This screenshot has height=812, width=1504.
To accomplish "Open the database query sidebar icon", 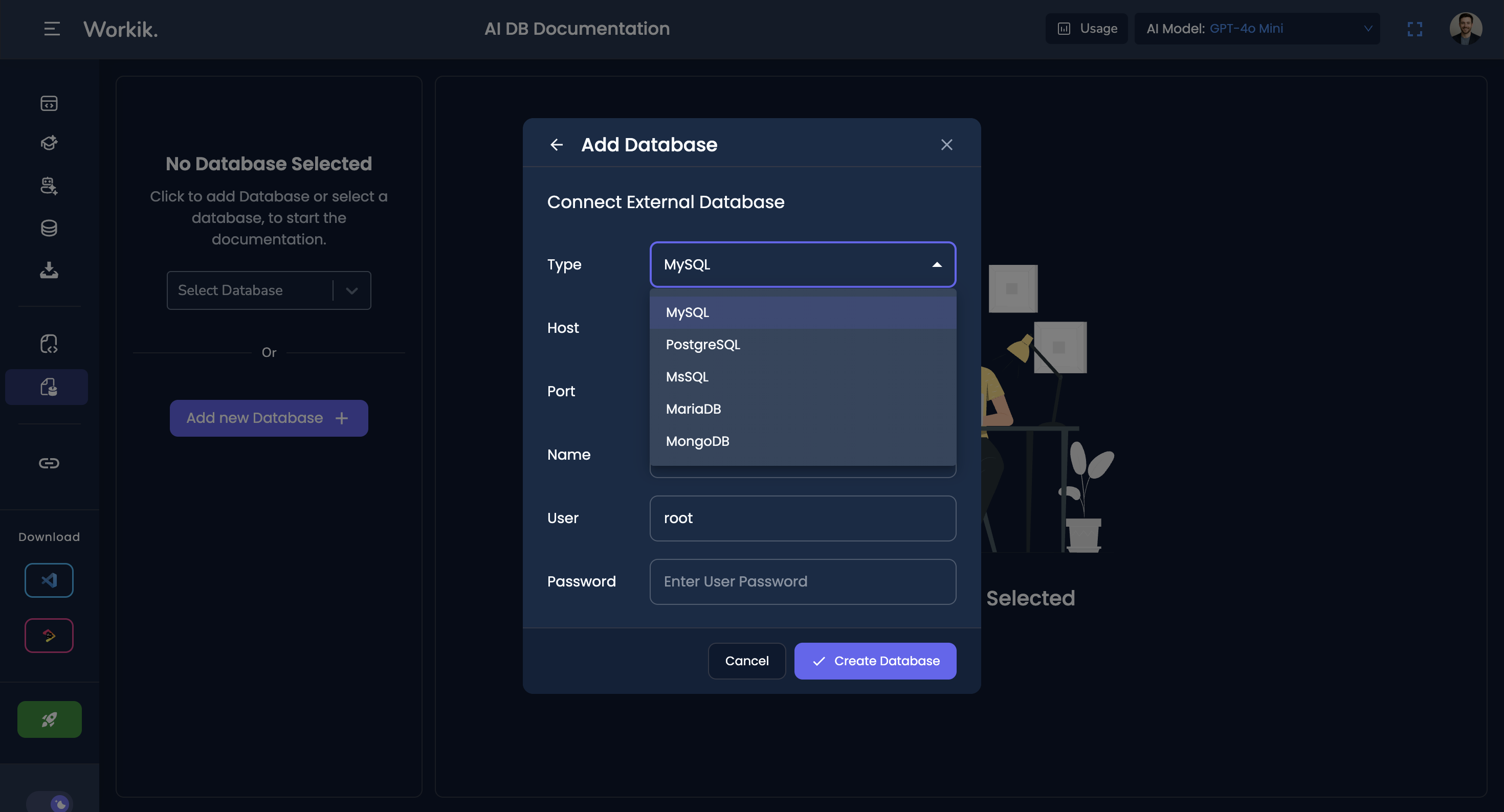I will (x=49, y=186).
